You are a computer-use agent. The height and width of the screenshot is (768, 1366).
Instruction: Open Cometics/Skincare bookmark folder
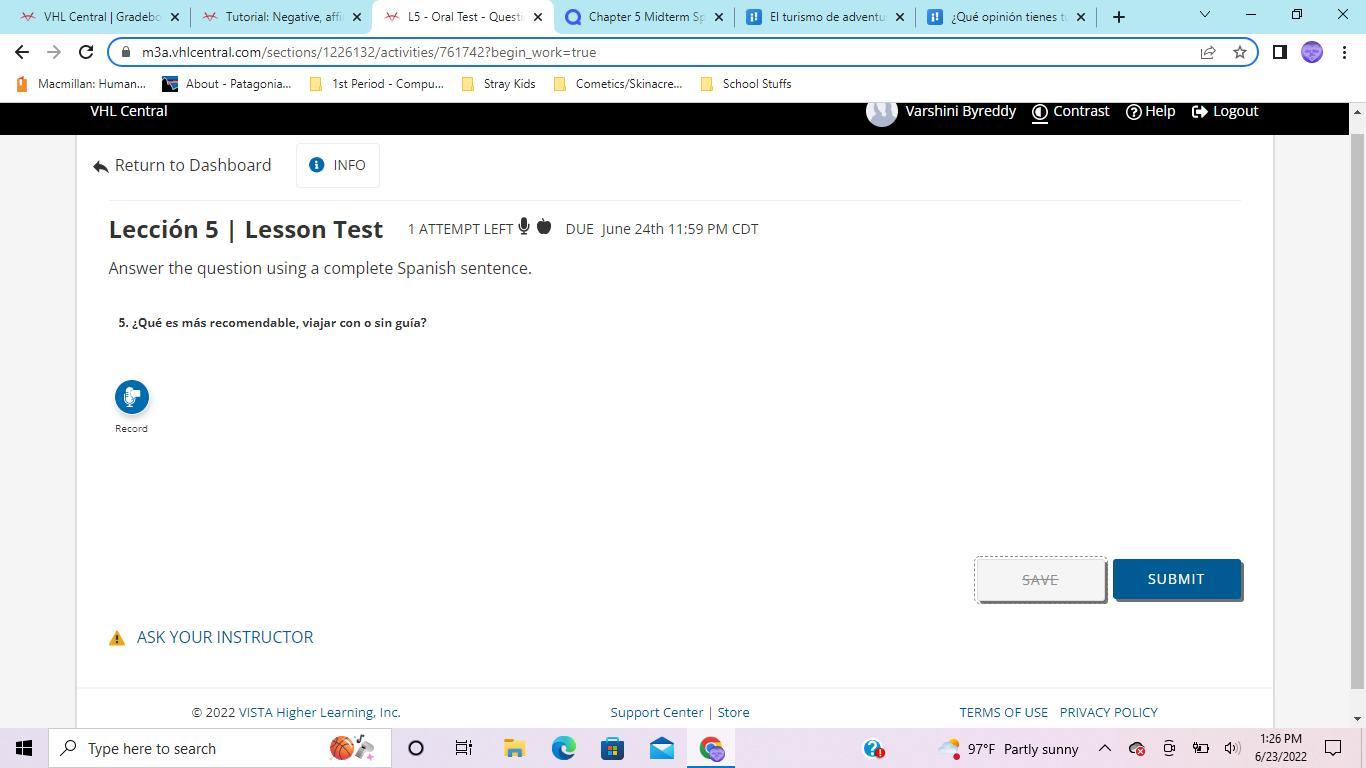click(618, 84)
